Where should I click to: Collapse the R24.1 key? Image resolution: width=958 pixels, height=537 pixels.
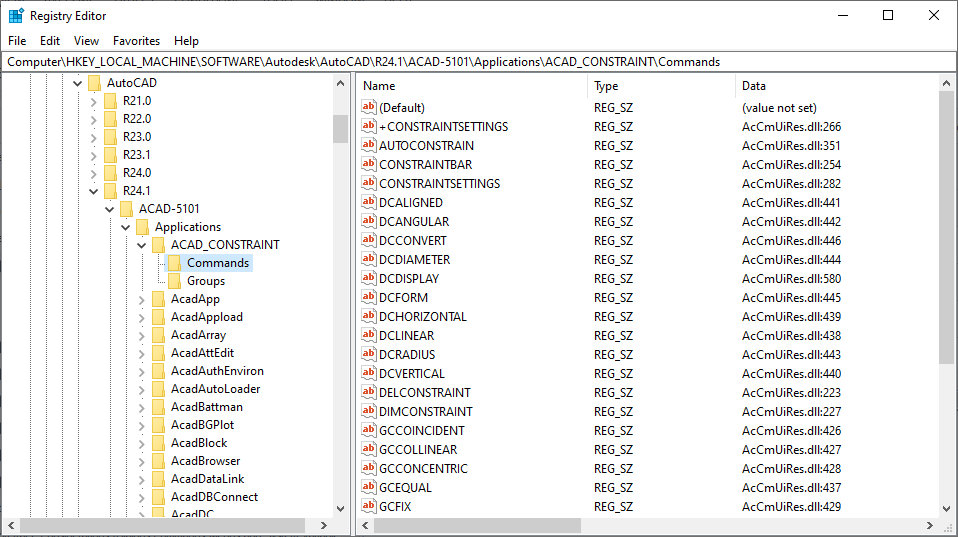[93, 191]
